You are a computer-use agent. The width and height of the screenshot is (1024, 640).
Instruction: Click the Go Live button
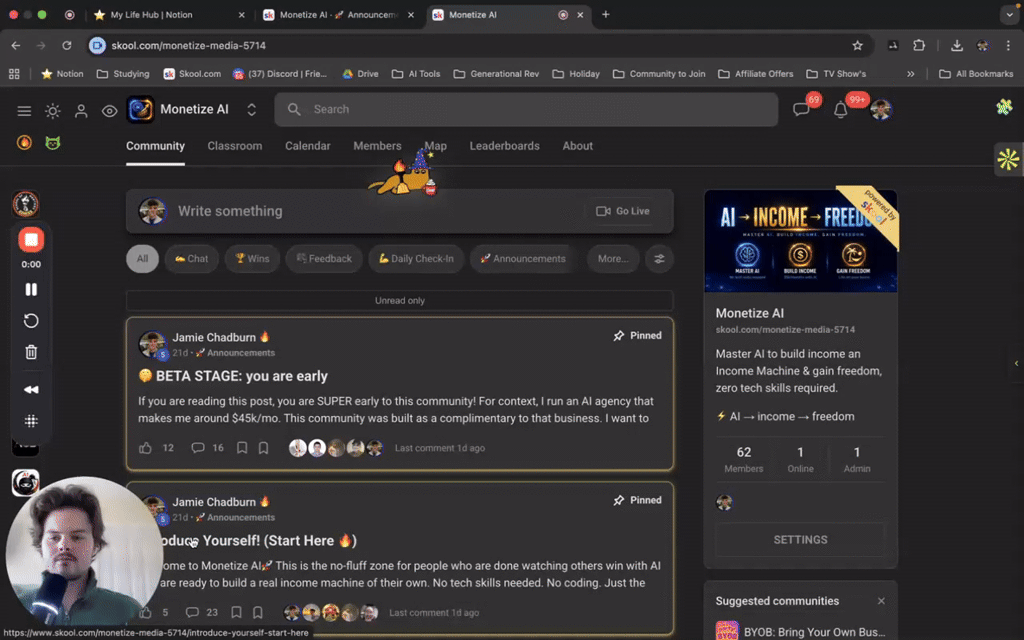(x=623, y=211)
